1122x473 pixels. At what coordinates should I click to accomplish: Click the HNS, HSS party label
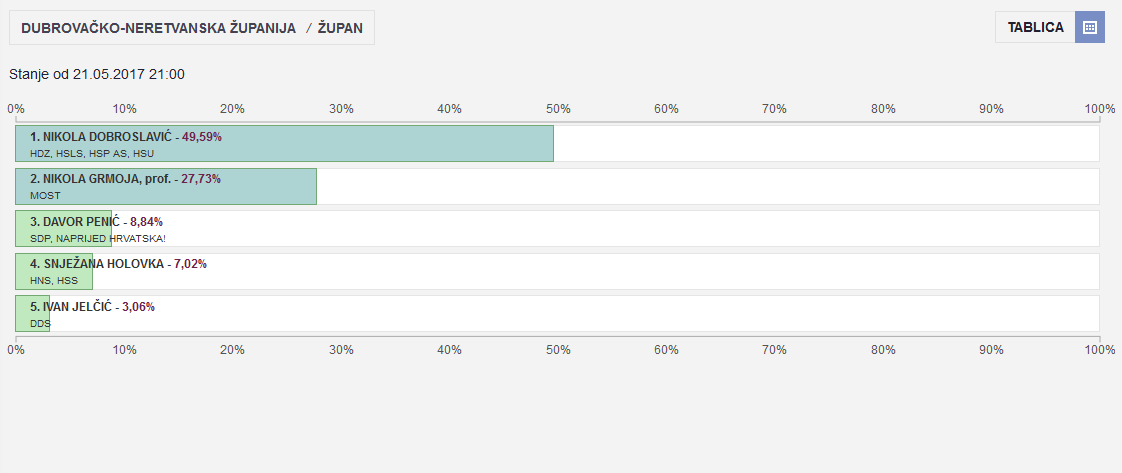[x=53, y=281]
